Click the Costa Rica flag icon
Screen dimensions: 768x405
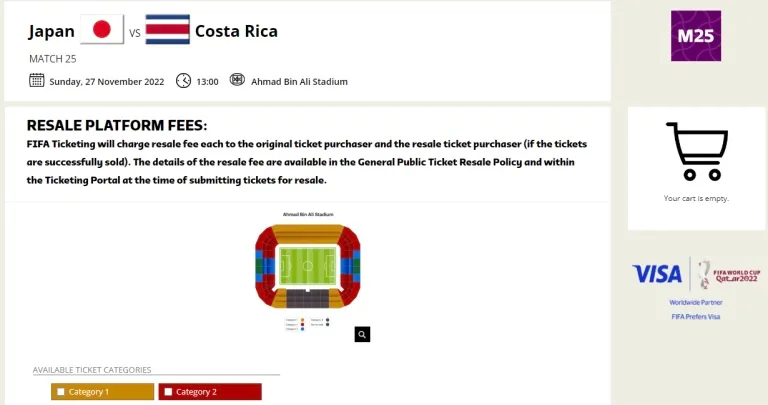(x=168, y=29)
